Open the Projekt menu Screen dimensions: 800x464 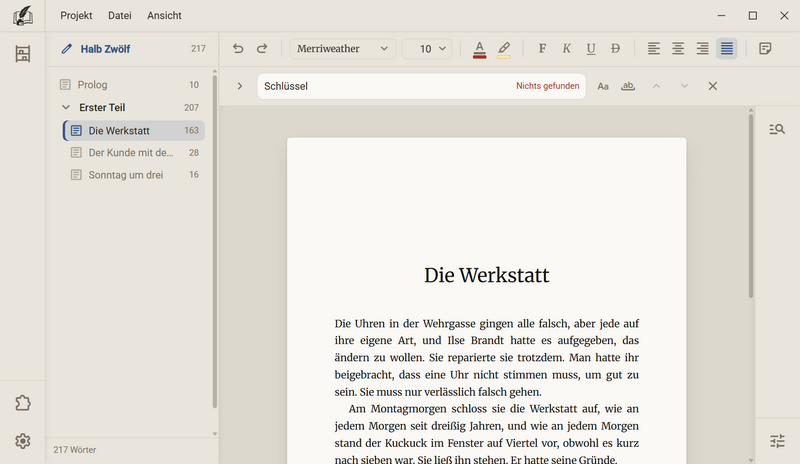point(76,16)
